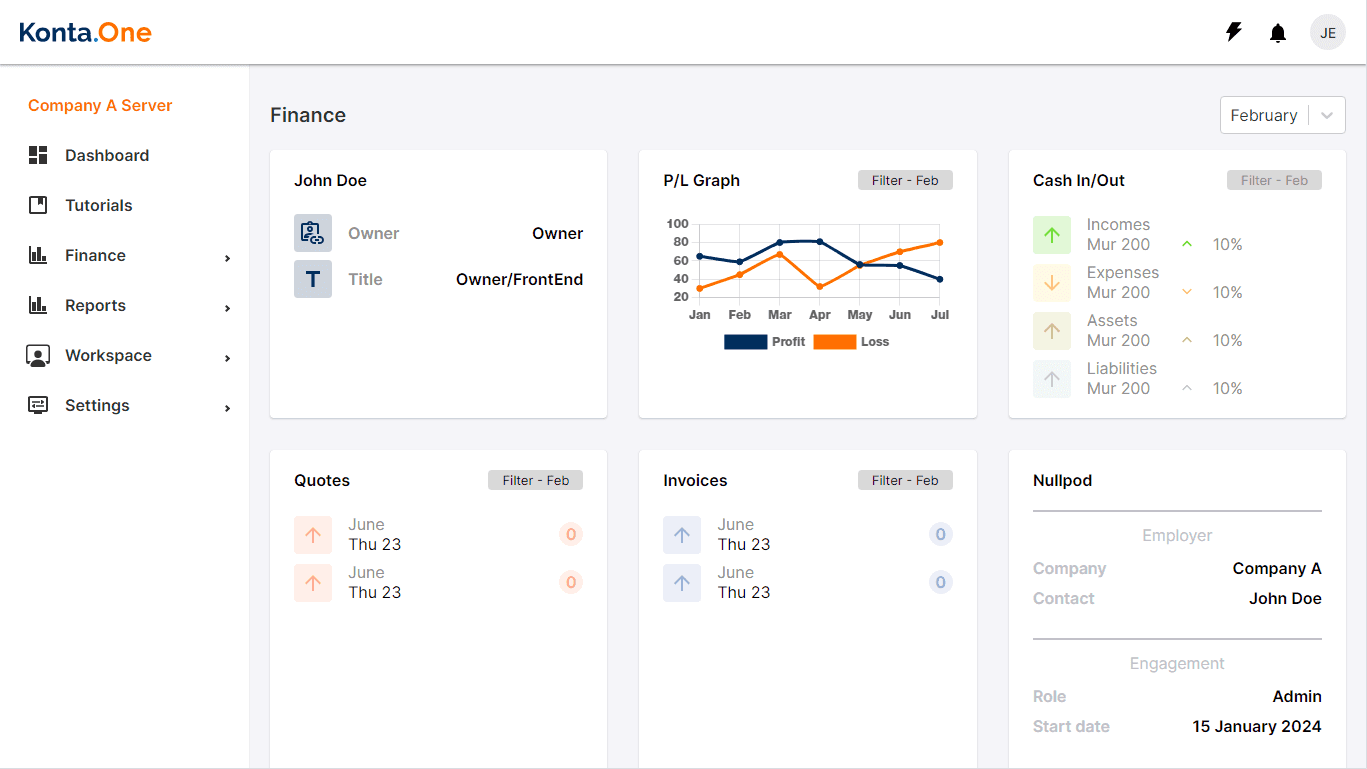This screenshot has width=1367, height=769.
Task: Click the Filter - Feb button on Invoices
Action: tap(904, 481)
